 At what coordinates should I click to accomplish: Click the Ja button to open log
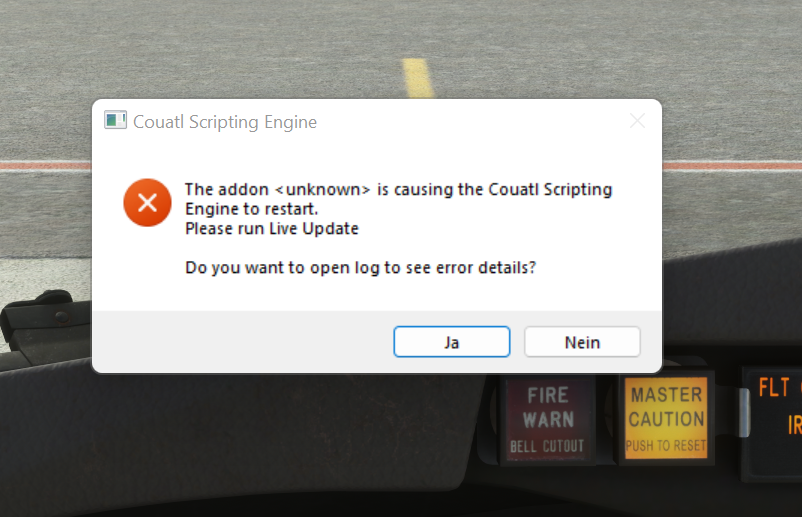coord(452,342)
